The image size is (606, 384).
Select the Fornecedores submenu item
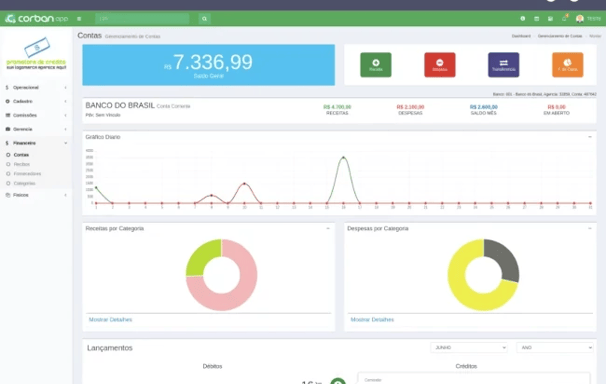[x=27, y=174]
